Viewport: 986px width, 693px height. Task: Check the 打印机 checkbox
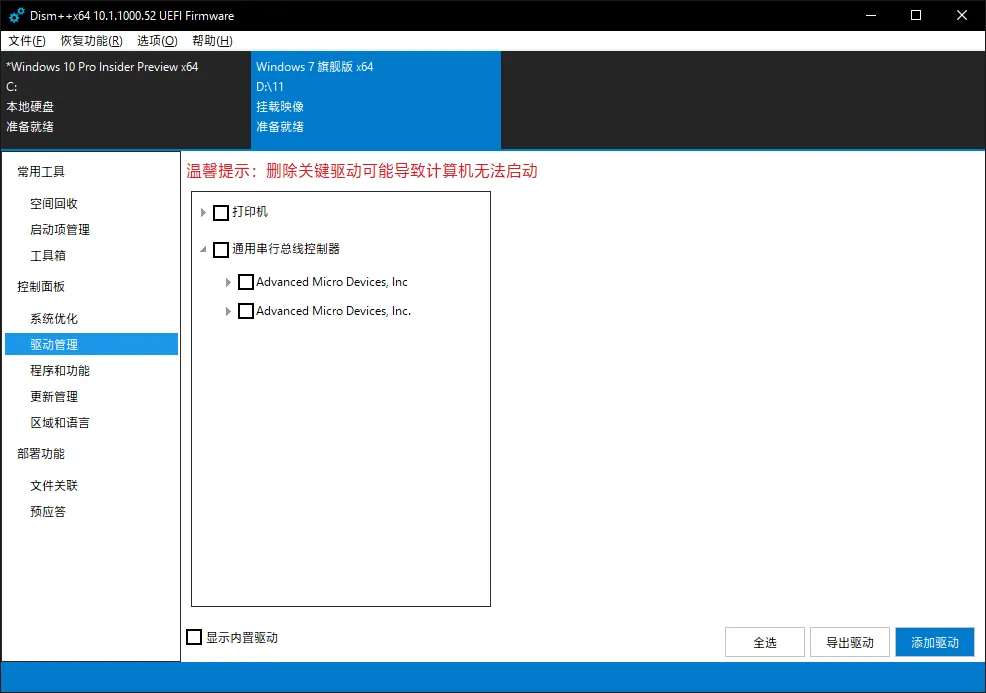(x=221, y=213)
